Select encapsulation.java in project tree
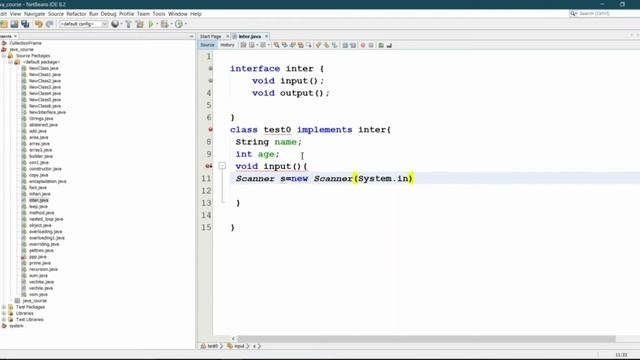The width and height of the screenshot is (640, 360). pos(48,181)
